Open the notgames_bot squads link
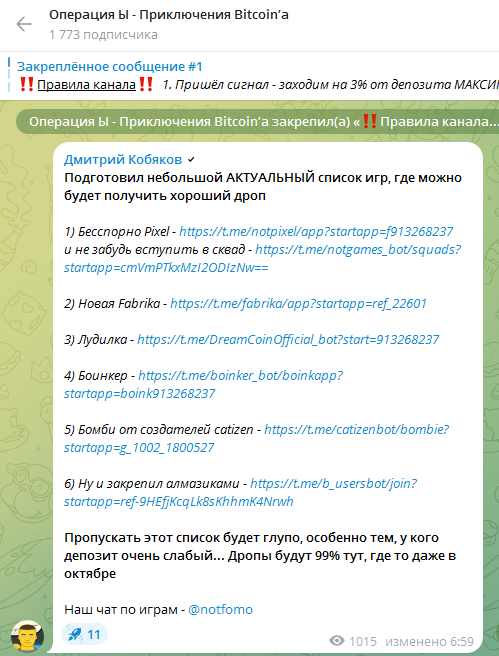Screen dimensions: 499x656 (x=262, y=259)
